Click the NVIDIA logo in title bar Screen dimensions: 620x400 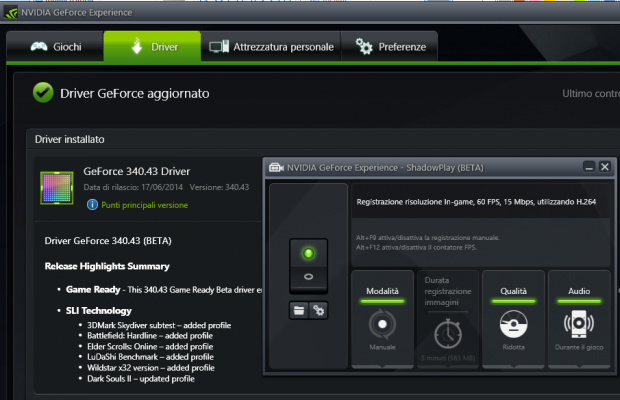(11, 13)
